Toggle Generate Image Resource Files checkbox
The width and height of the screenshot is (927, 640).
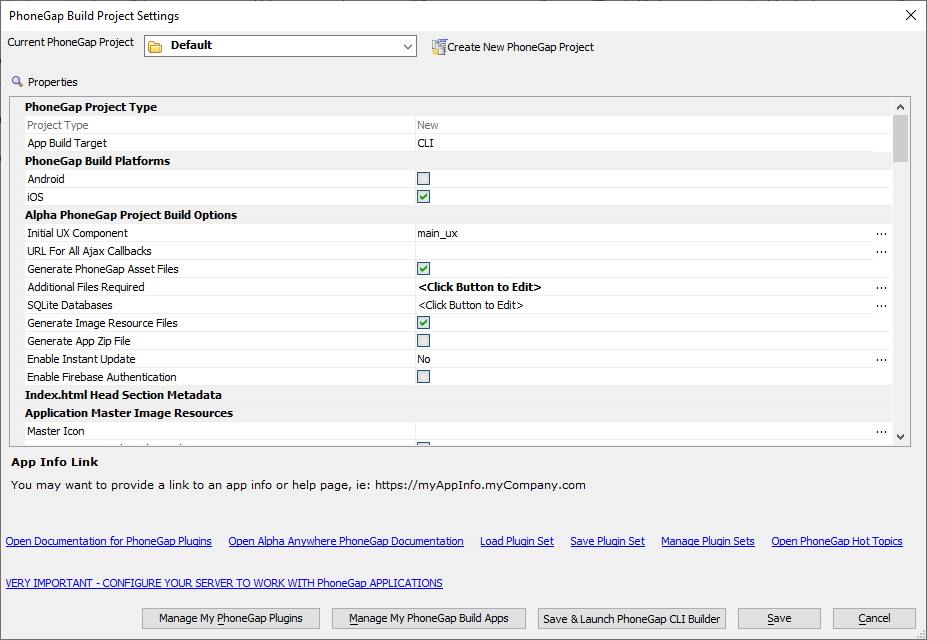423,323
